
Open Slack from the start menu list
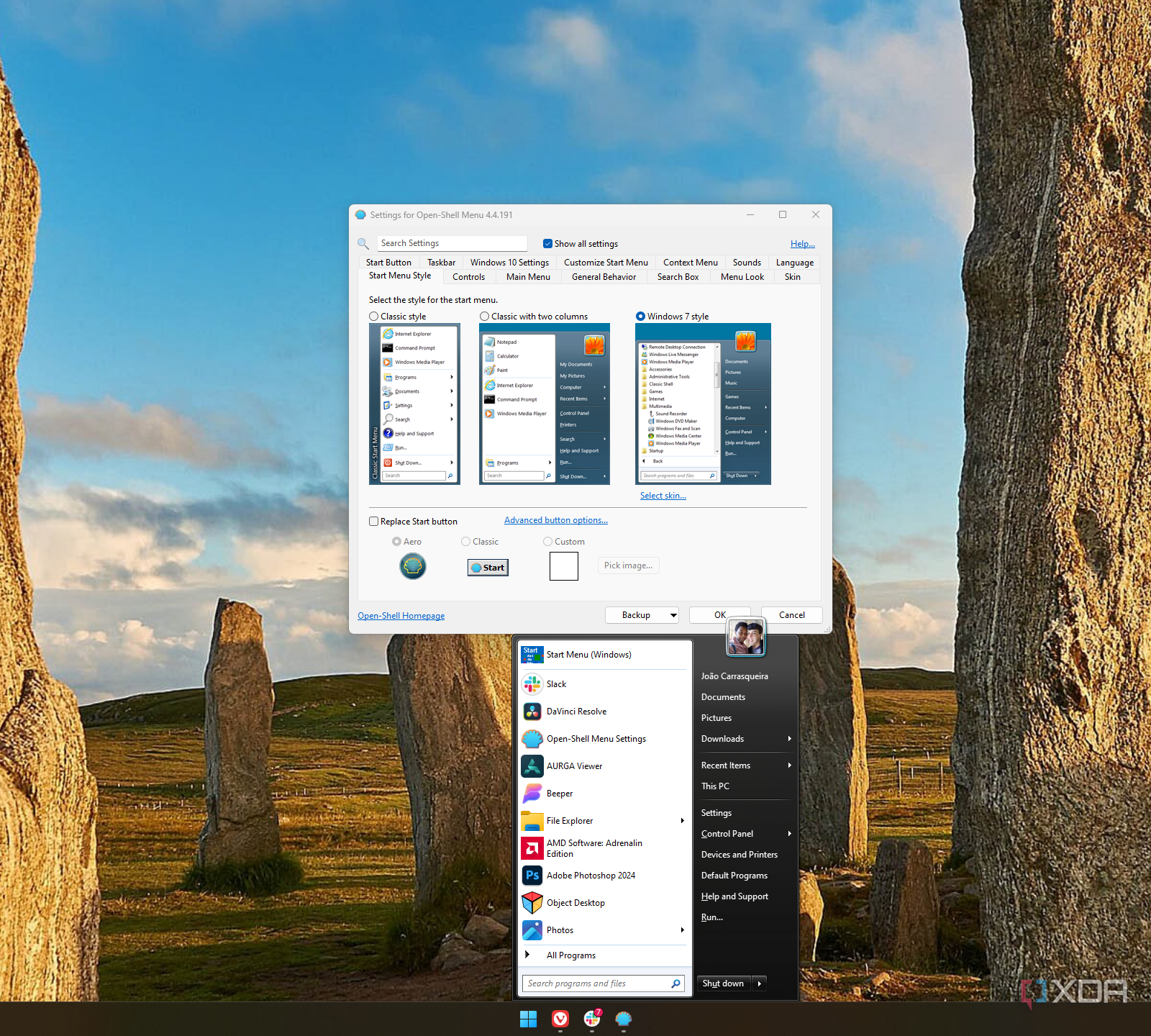pyautogui.click(x=556, y=684)
